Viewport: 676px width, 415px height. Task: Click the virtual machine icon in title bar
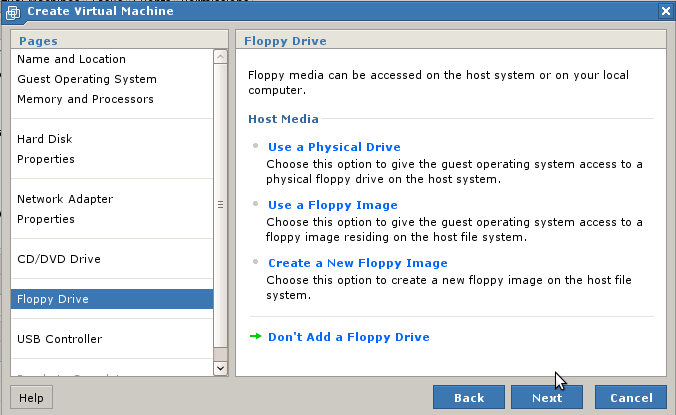point(13,11)
